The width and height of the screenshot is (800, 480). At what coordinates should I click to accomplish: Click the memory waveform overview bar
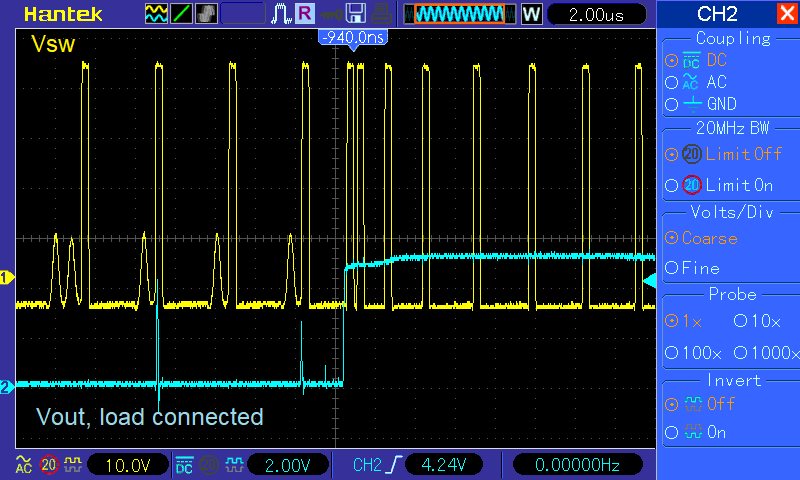point(460,14)
